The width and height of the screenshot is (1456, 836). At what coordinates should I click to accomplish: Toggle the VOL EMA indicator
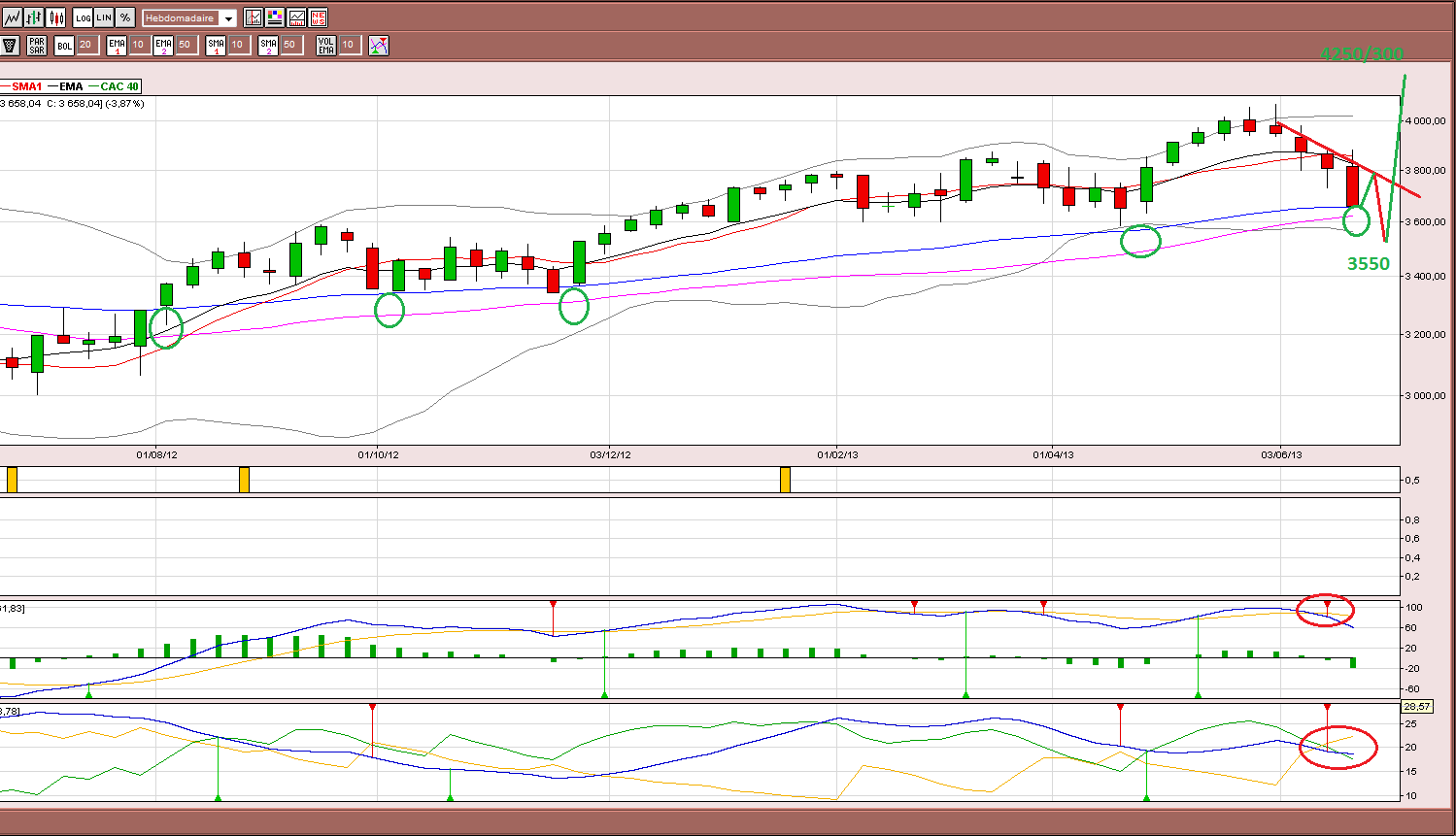pos(326,45)
